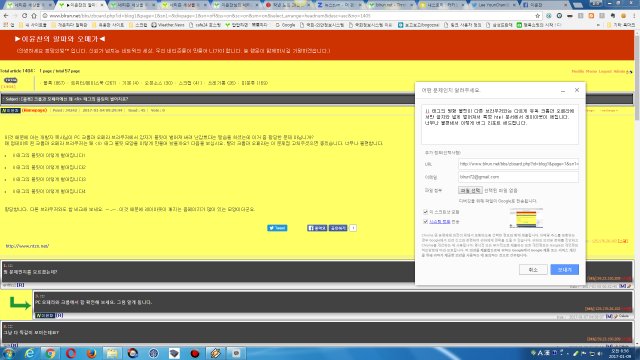The height and width of the screenshot is (360, 640).
Task: Open Internet Explorer from the taskbar
Action: click(29, 353)
